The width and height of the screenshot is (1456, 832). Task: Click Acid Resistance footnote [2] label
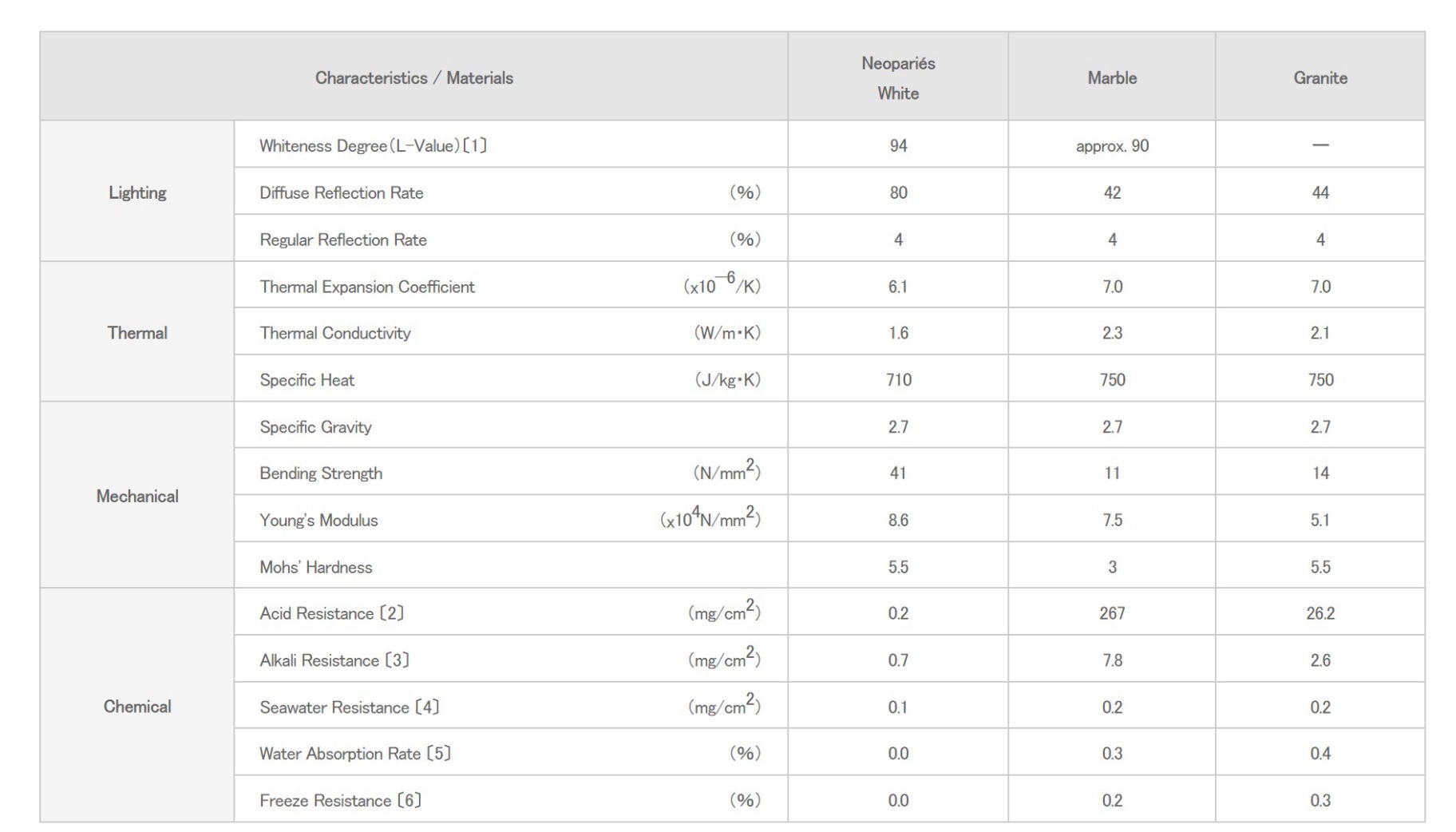coord(331,613)
